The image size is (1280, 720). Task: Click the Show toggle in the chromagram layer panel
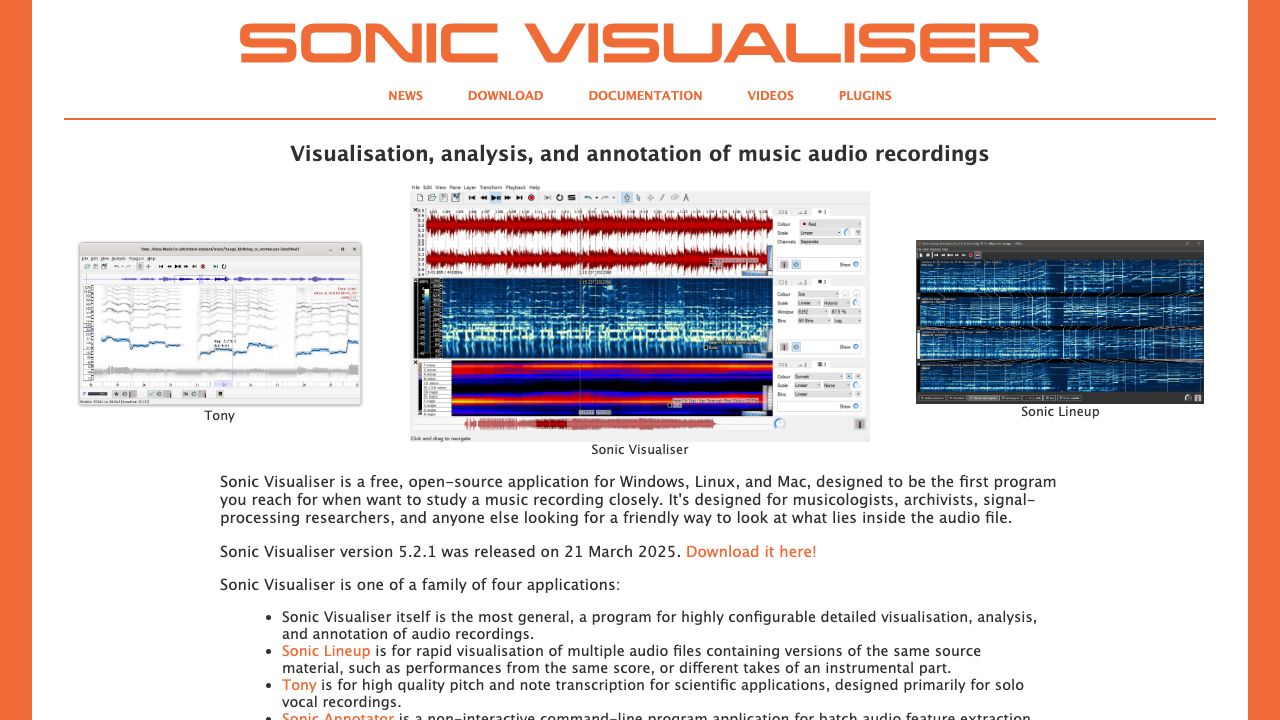pyautogui.click(x=856, y=406)
